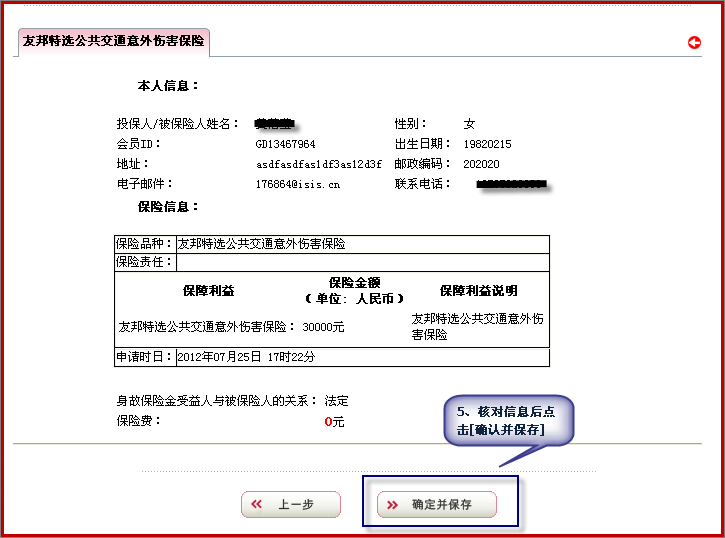The height and width of the screenshot is (538, 725).
Task: Click the 上一步 button
Action: 291,504
